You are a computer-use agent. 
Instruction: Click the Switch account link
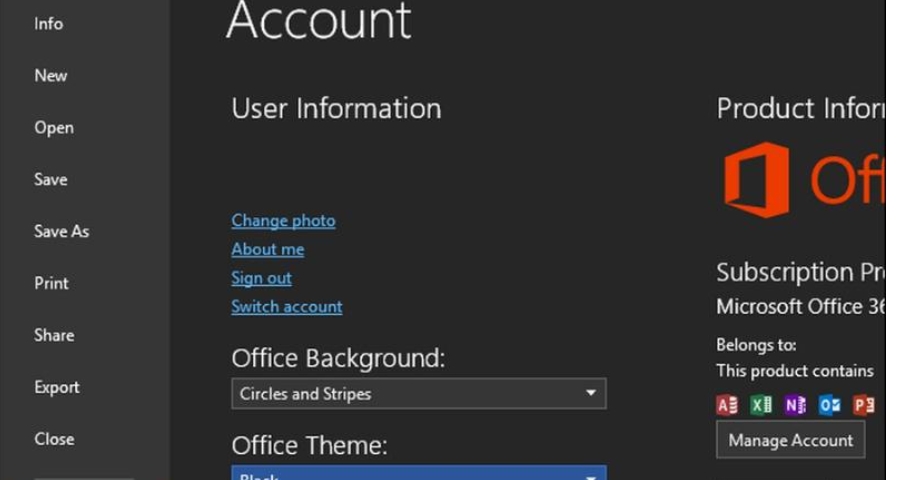coord(286,306)
